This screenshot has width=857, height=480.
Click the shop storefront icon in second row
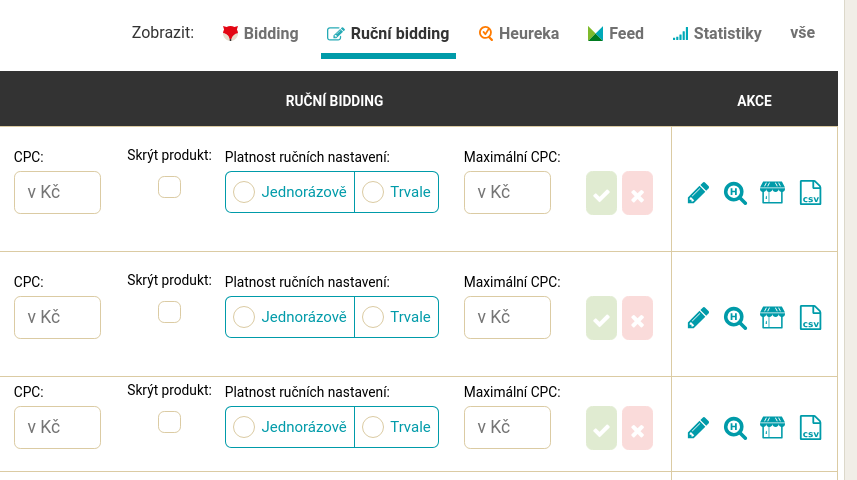tap(772, 318)
